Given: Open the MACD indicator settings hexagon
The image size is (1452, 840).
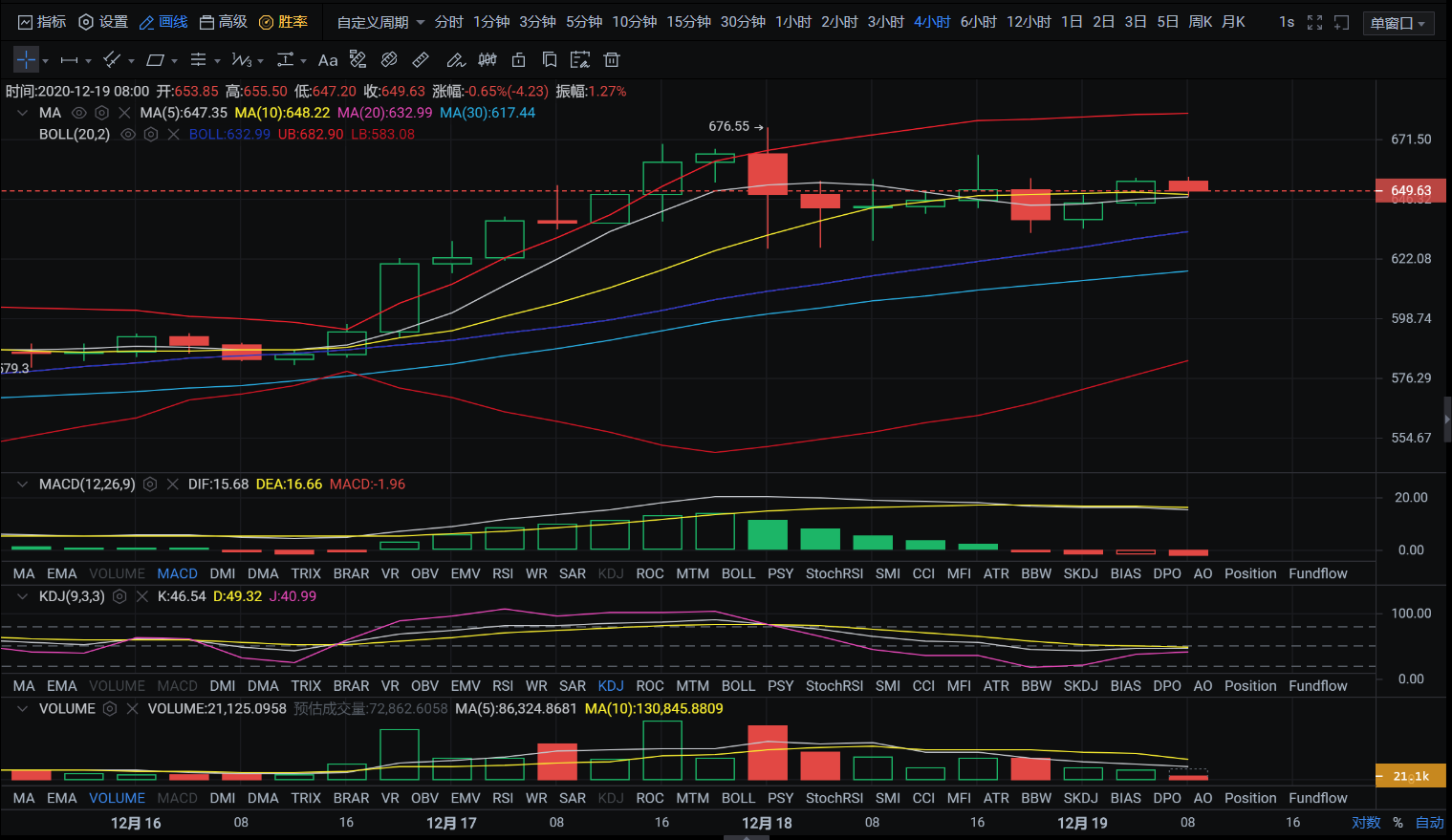Looking at the screenshot, I should [150, 485].
